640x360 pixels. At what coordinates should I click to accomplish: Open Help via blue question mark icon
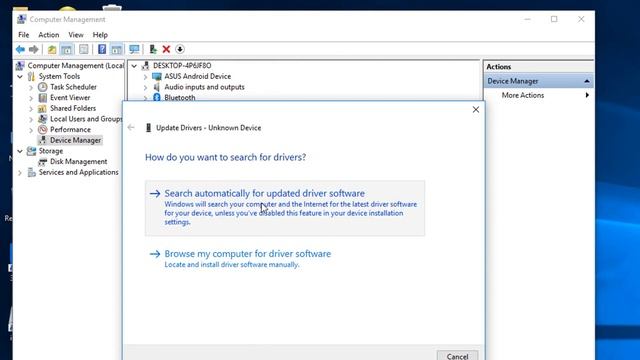point(102,49)
